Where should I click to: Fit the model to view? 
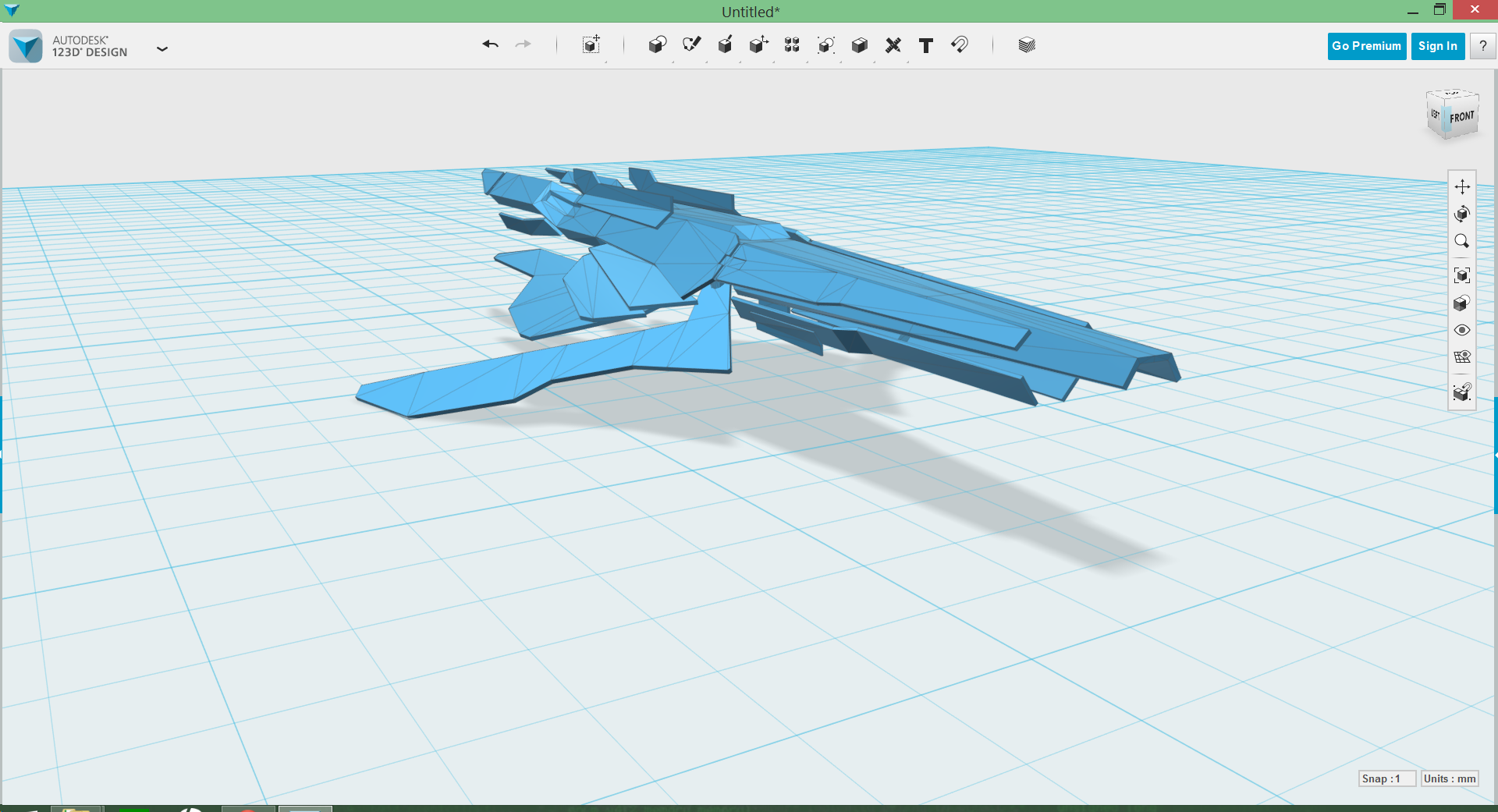(1462, 275)
